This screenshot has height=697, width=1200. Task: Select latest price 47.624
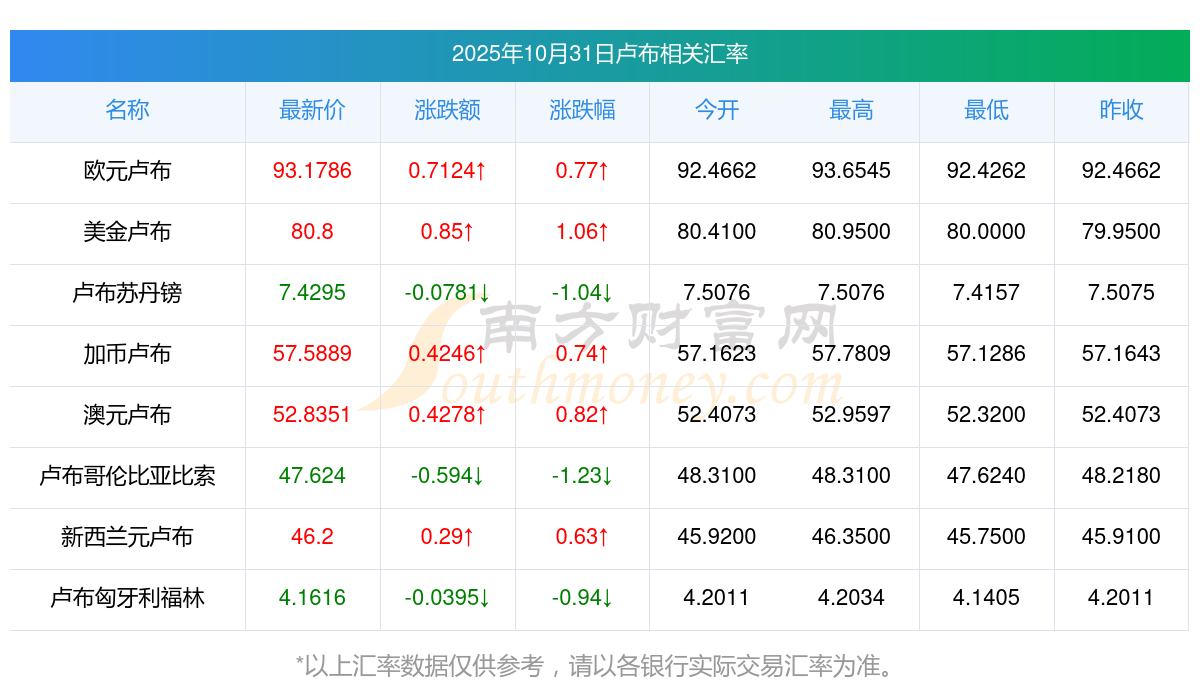pos(312,476)
